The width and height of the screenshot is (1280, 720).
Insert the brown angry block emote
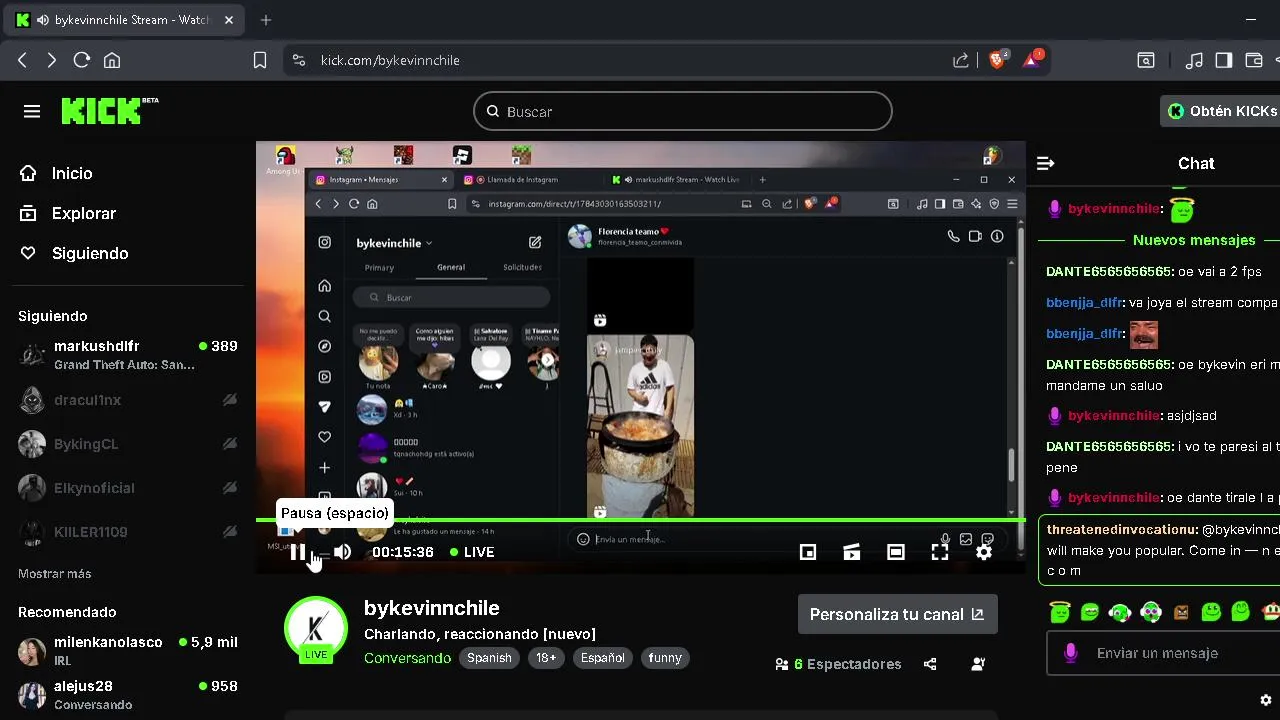(1181, 611)
